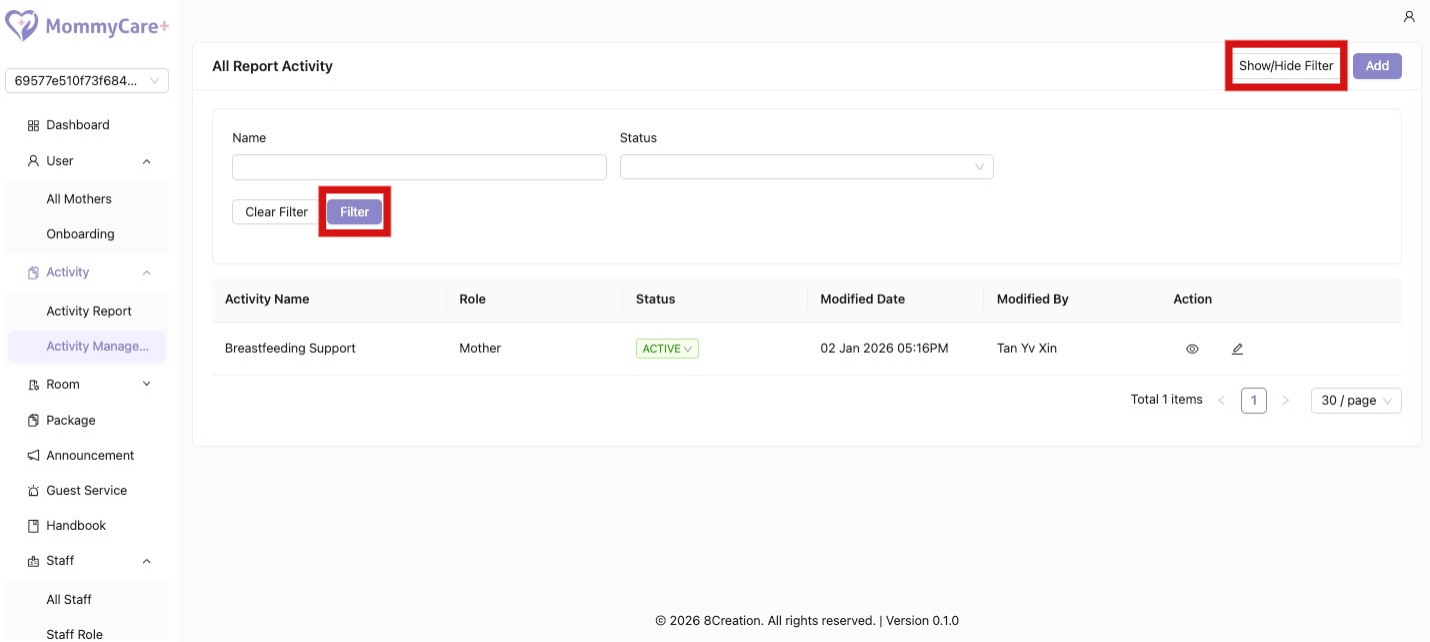Click the Clear Filter button
1430x642 pixels.
(276, 212)
